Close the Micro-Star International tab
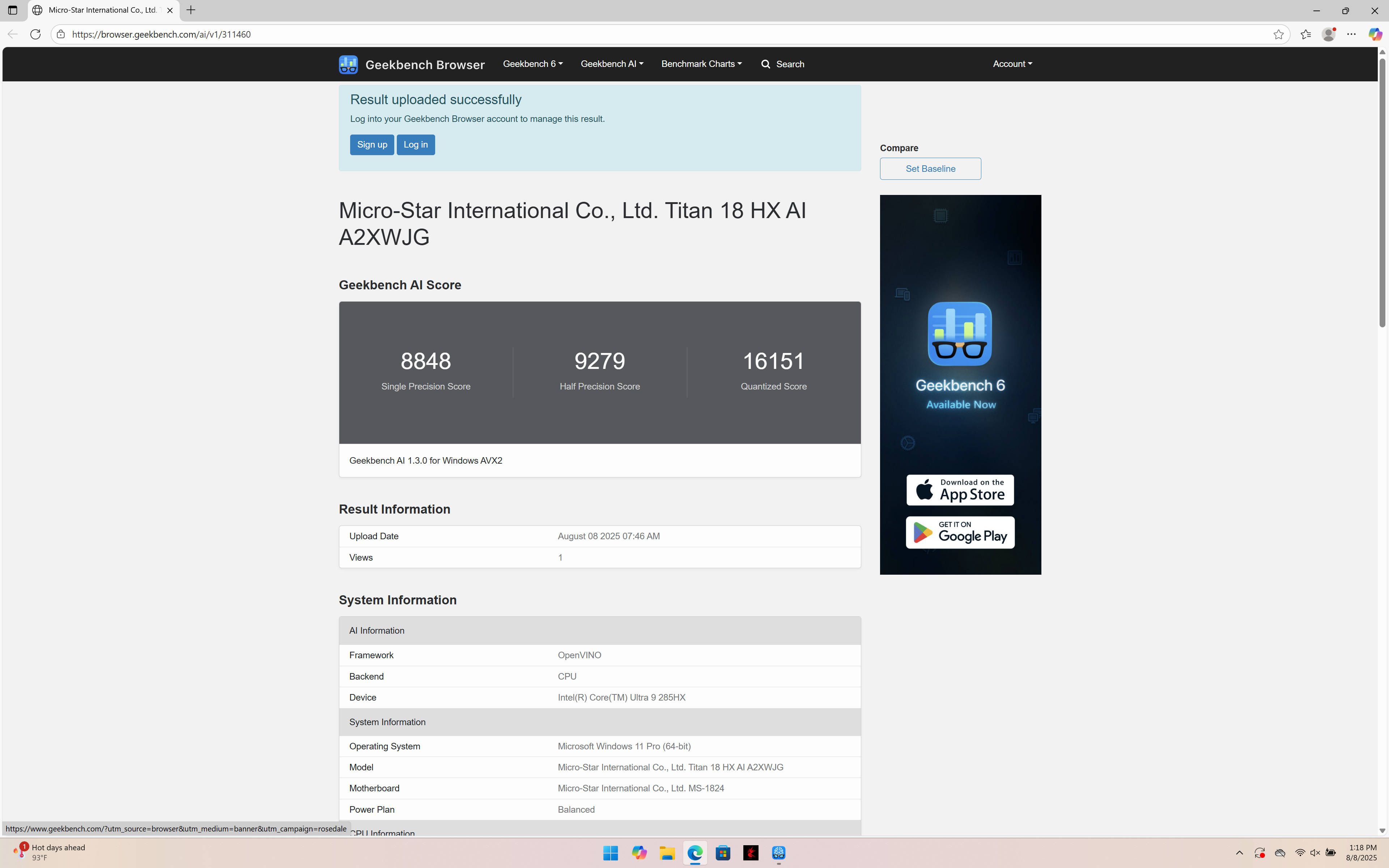This screenshot has height=868, width=1389. pos(170,10)
